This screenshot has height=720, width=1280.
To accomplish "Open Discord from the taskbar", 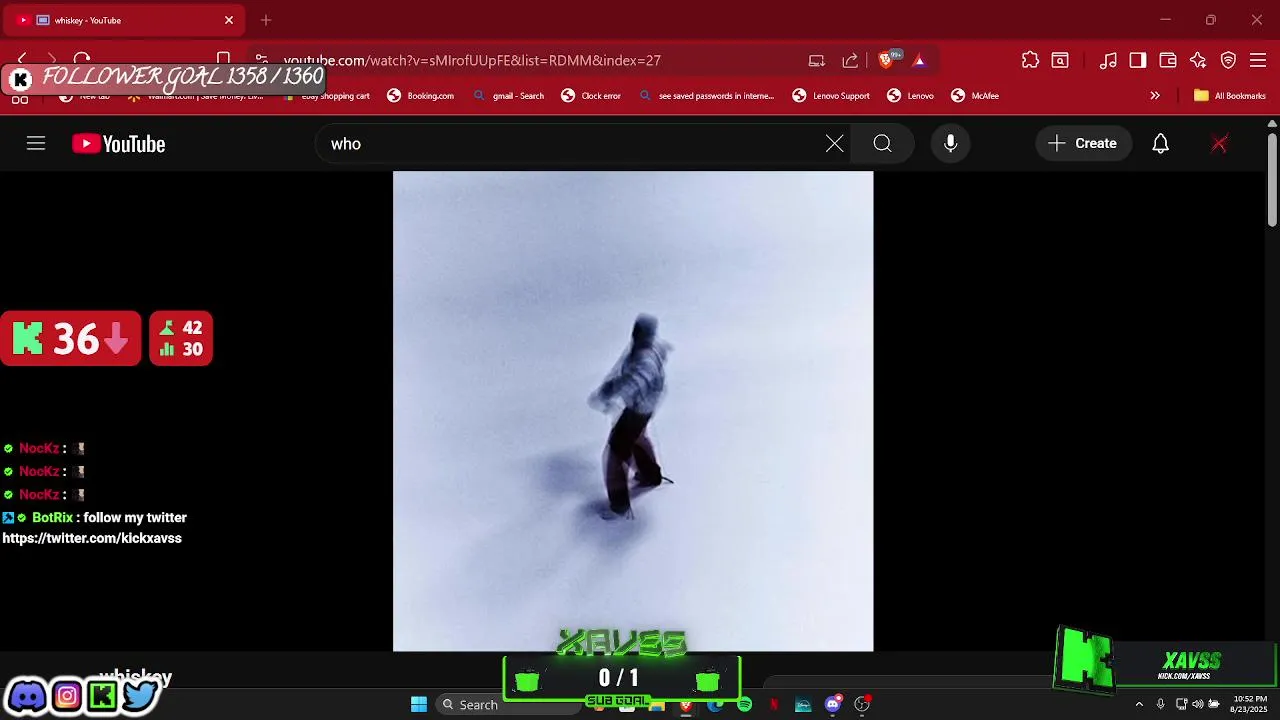I will point(833,705).
